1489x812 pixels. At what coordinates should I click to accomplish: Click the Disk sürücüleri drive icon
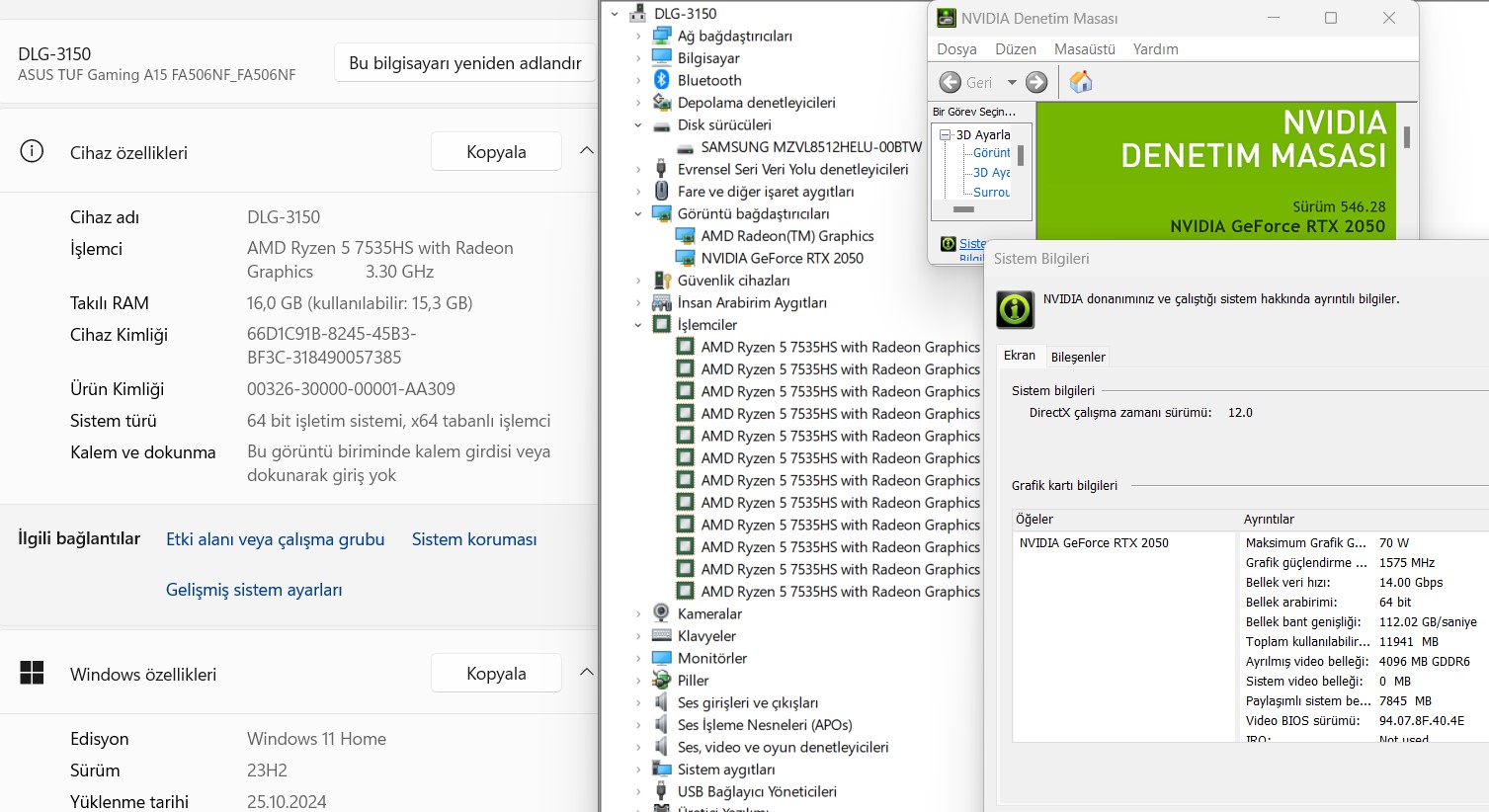coord(662,125)
